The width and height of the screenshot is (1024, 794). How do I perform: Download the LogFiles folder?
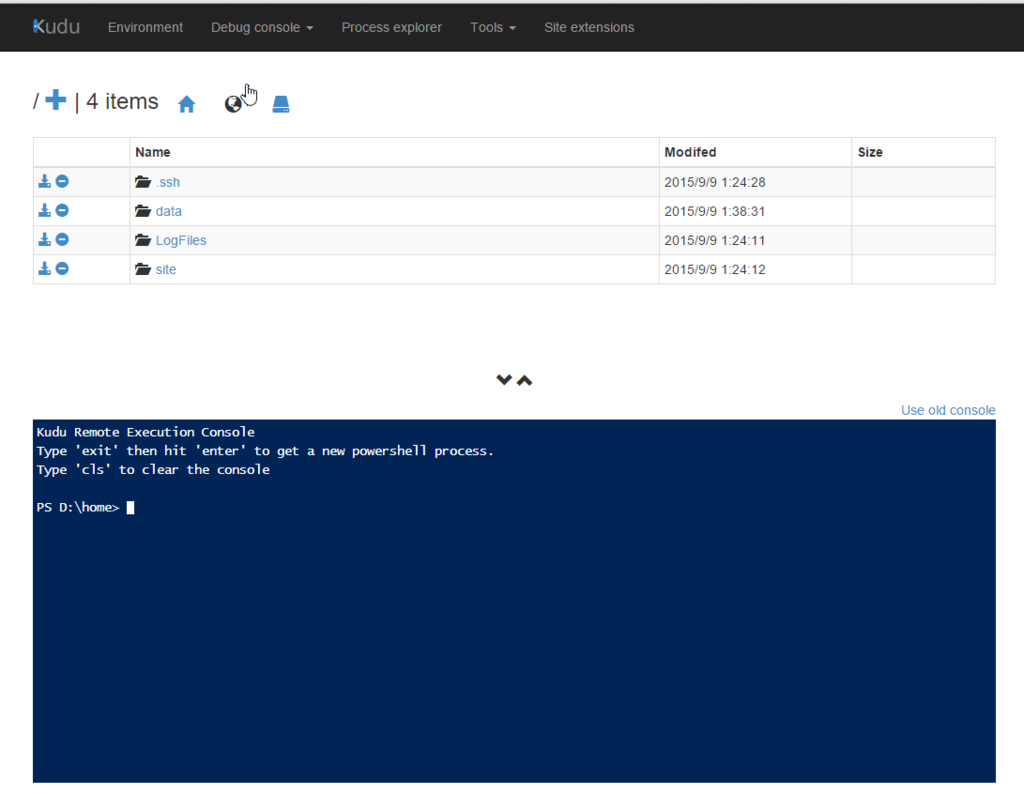click(x=44, y=239)
